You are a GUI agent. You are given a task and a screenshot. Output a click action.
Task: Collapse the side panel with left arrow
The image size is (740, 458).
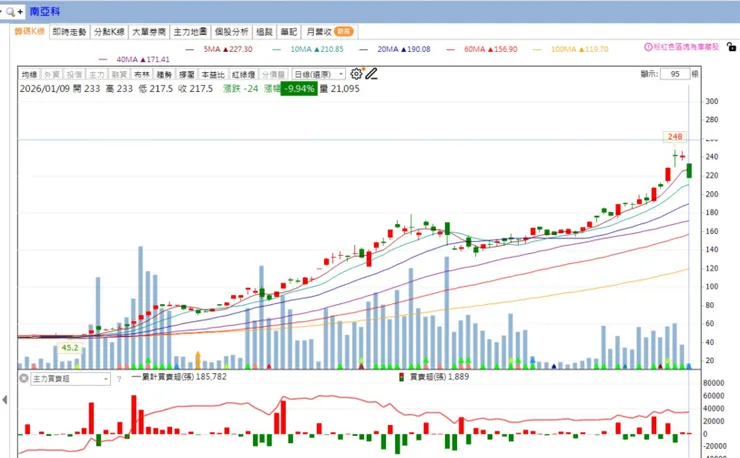[x=5, y=400]
